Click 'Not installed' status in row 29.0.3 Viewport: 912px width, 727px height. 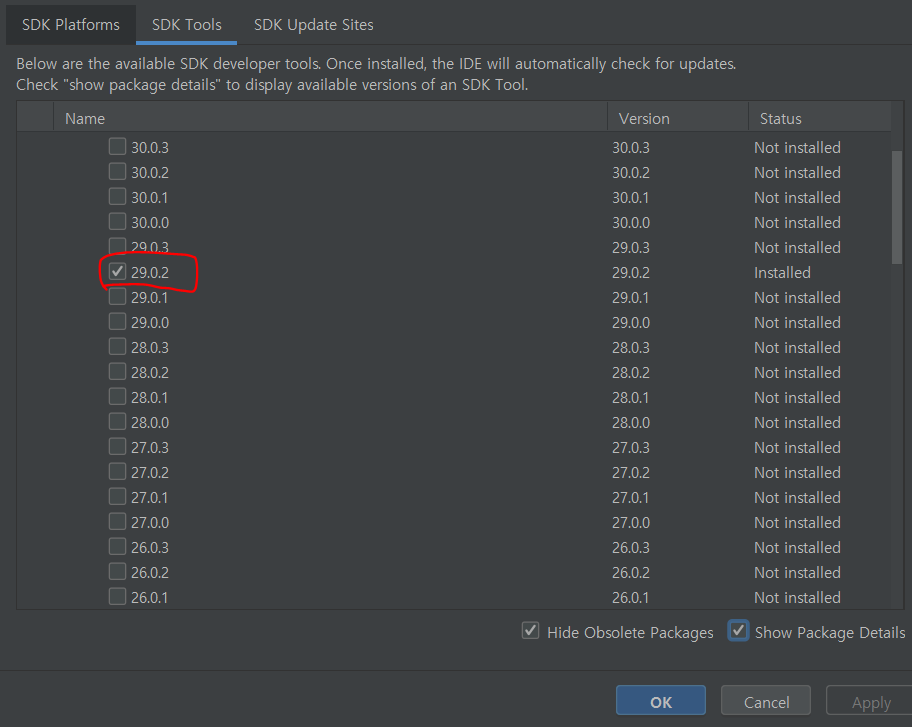tap(797, 248)
